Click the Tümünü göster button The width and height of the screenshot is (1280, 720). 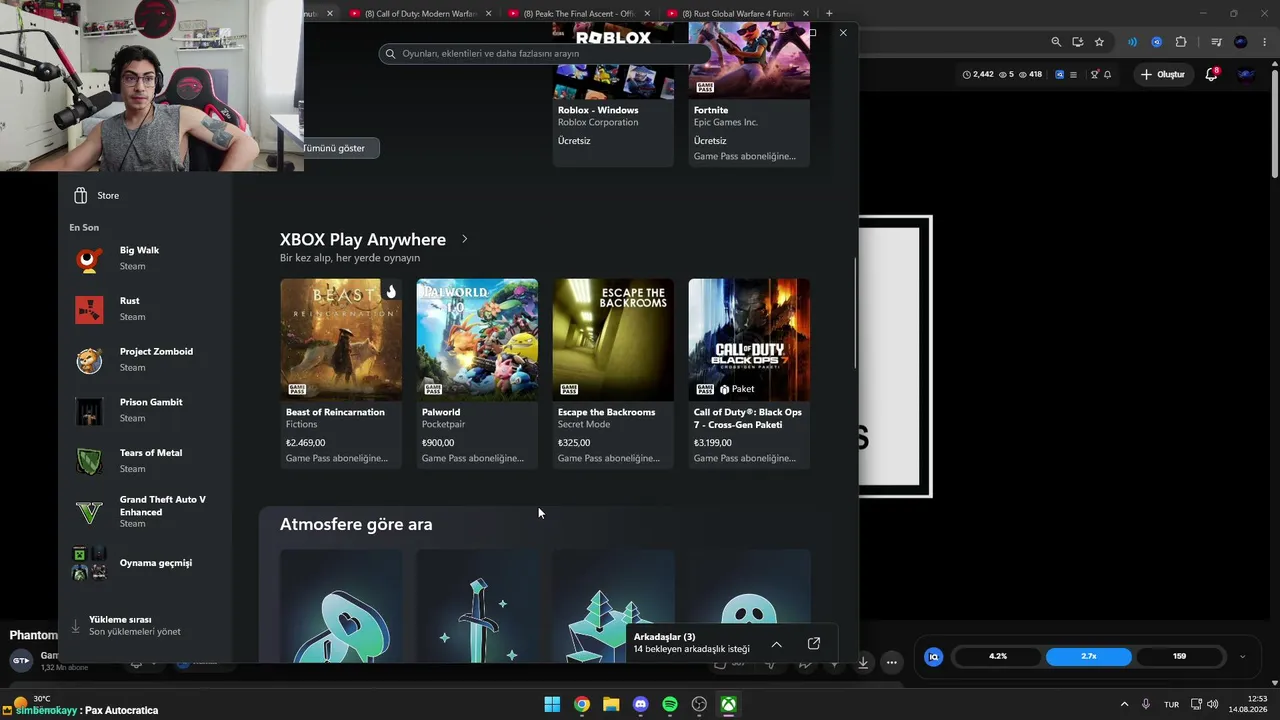point(335,148)
